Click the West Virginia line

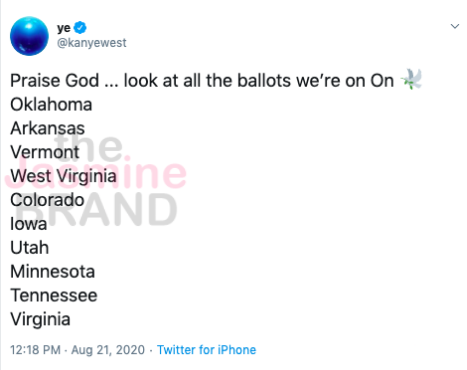pyautogui.click(x=63, y=176)
